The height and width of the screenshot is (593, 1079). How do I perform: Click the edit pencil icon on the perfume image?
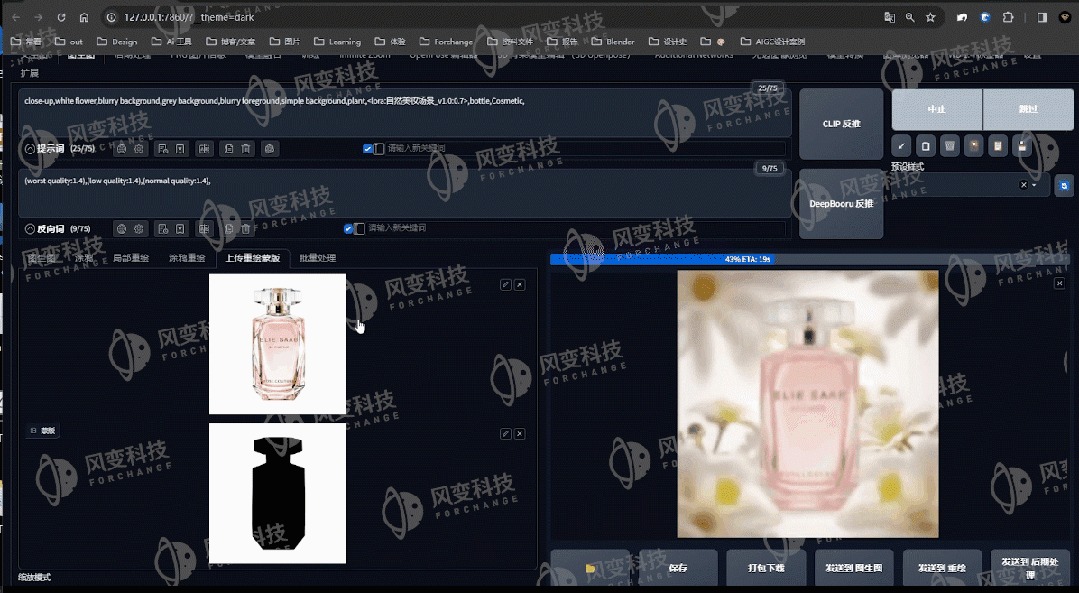click(506, 285)
